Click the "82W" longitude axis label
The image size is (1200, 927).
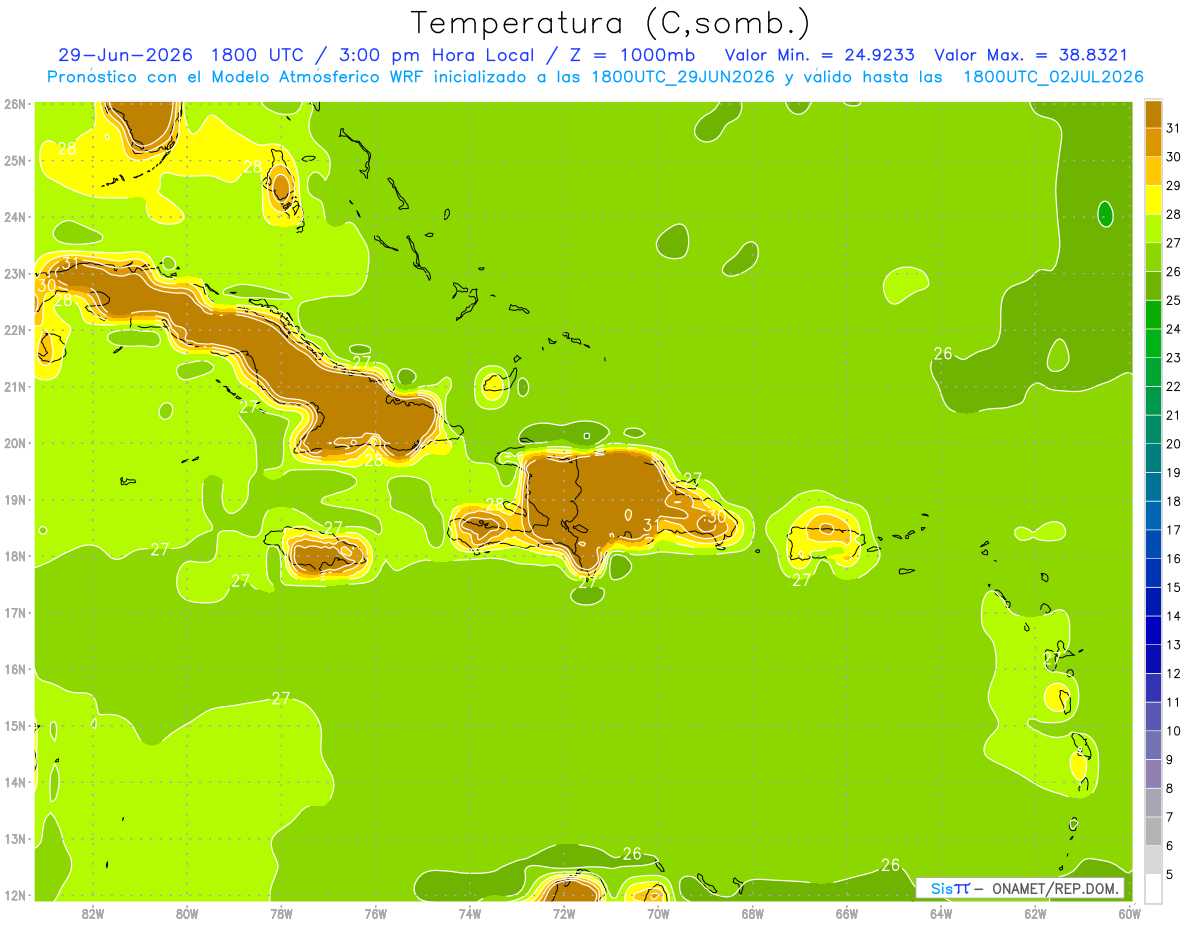(93, 913)
